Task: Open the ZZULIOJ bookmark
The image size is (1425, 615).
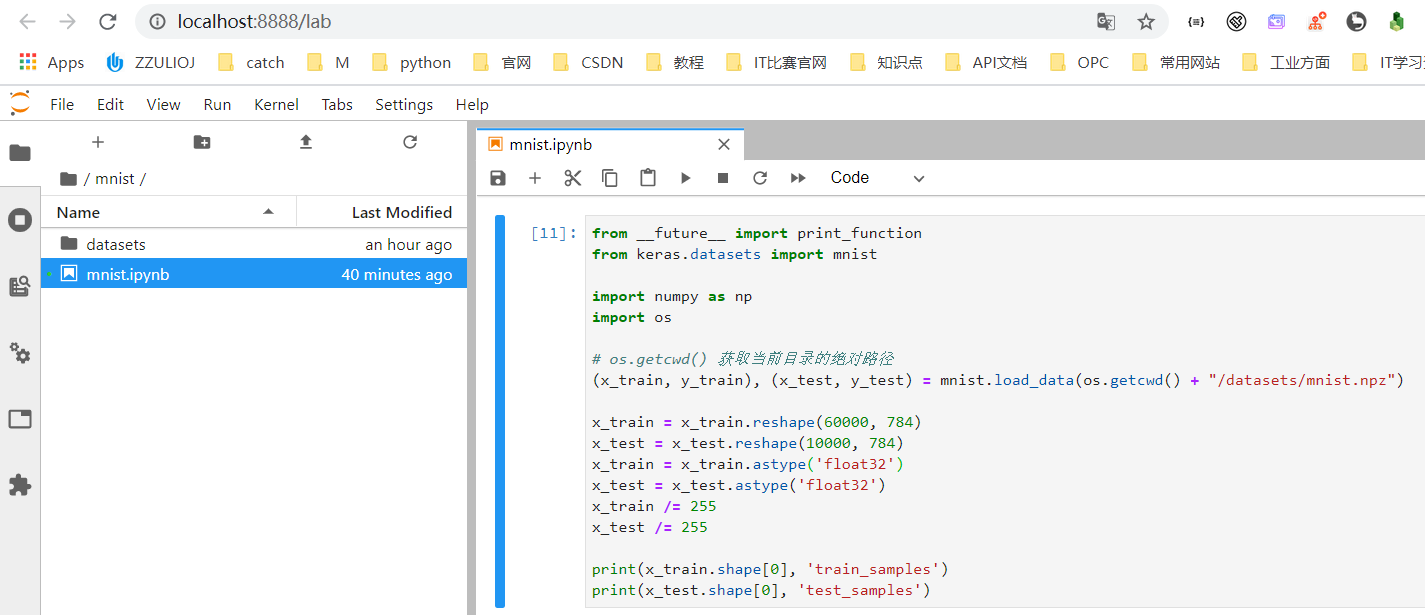Action: coord(150,62)
